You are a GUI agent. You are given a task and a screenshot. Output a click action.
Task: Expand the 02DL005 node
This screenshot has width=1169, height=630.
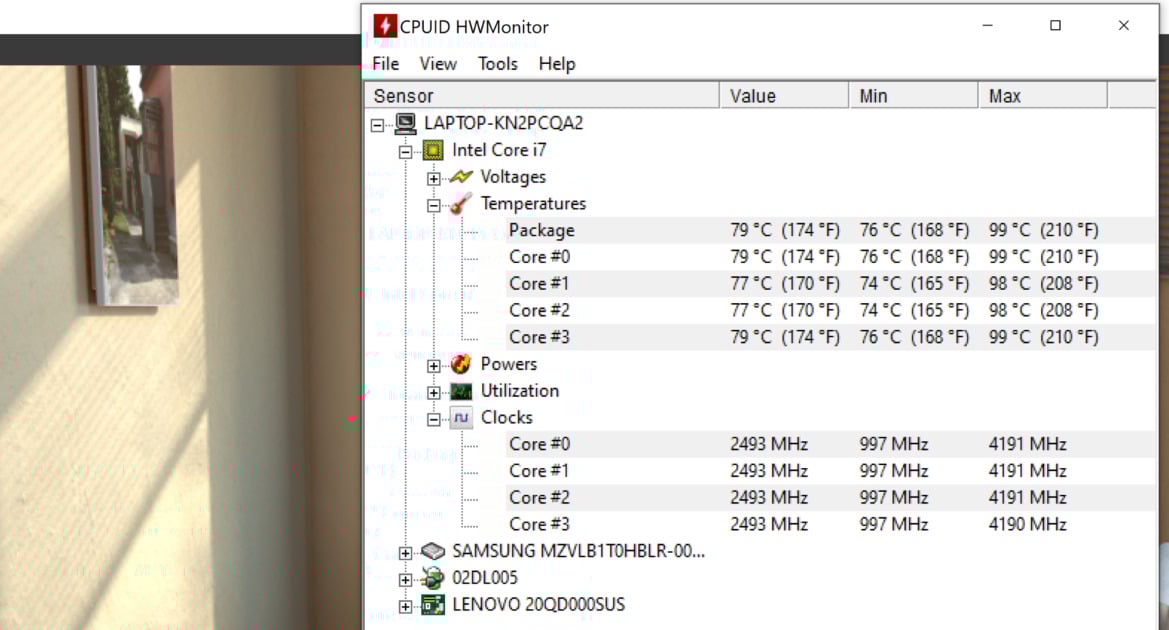[406, 580]
